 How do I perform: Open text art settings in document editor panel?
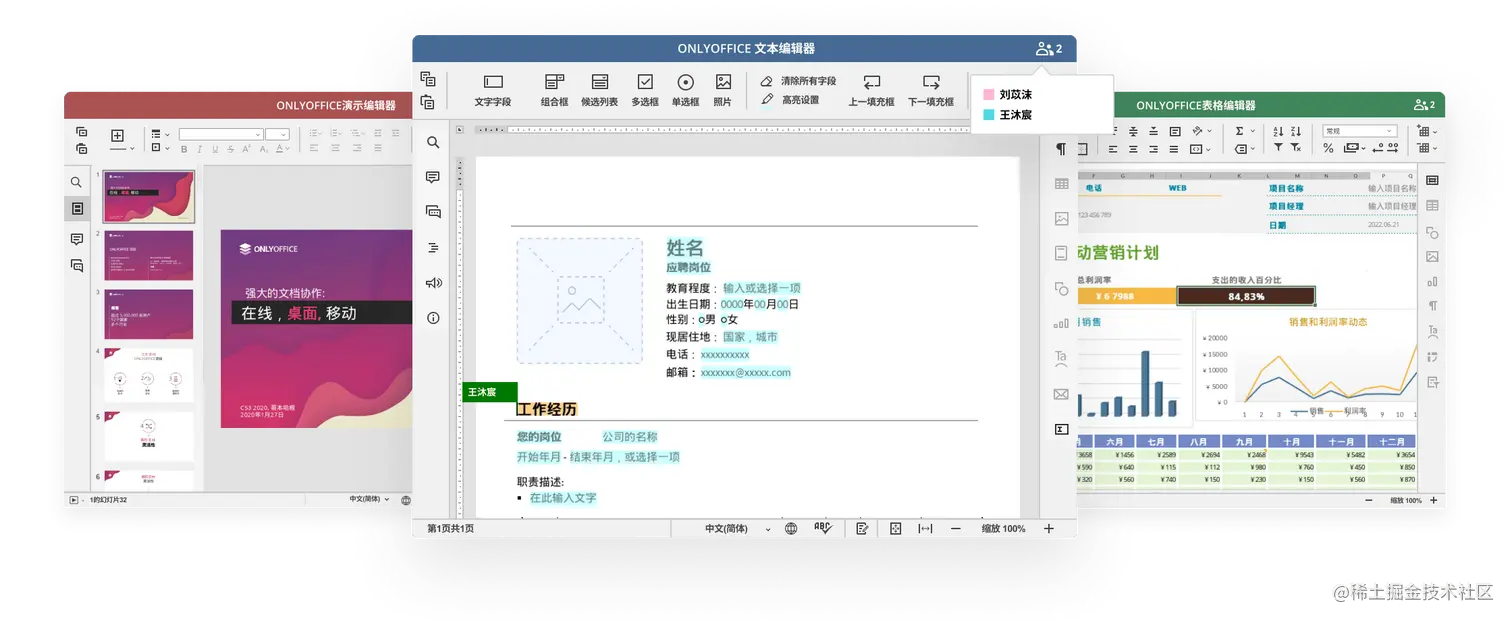tap(1061, 358)
